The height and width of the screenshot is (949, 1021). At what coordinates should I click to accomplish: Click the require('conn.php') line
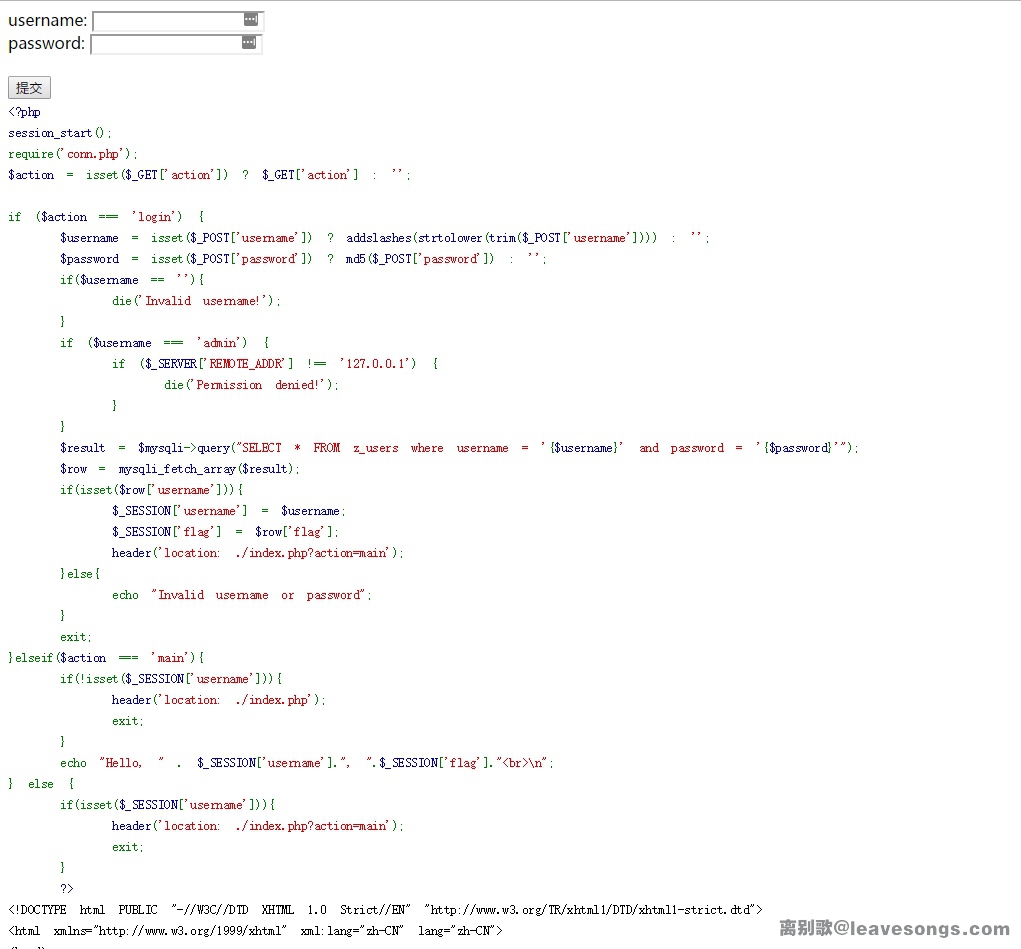(x=73, y=154)
